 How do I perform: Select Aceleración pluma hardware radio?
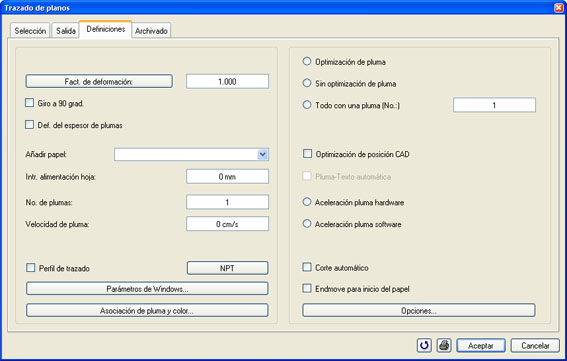point(307,202)
